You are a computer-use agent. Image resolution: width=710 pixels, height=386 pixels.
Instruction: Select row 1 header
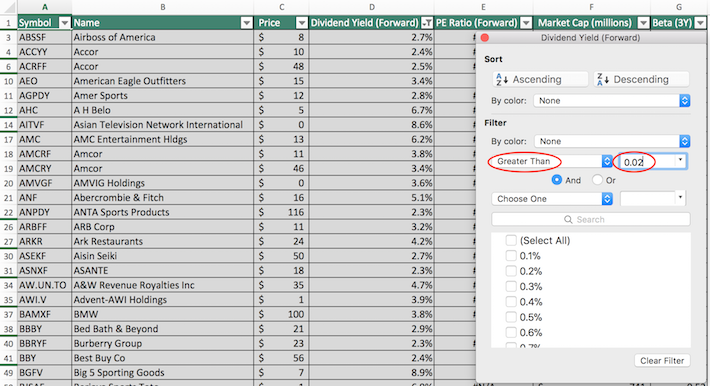tap(9, 23)
